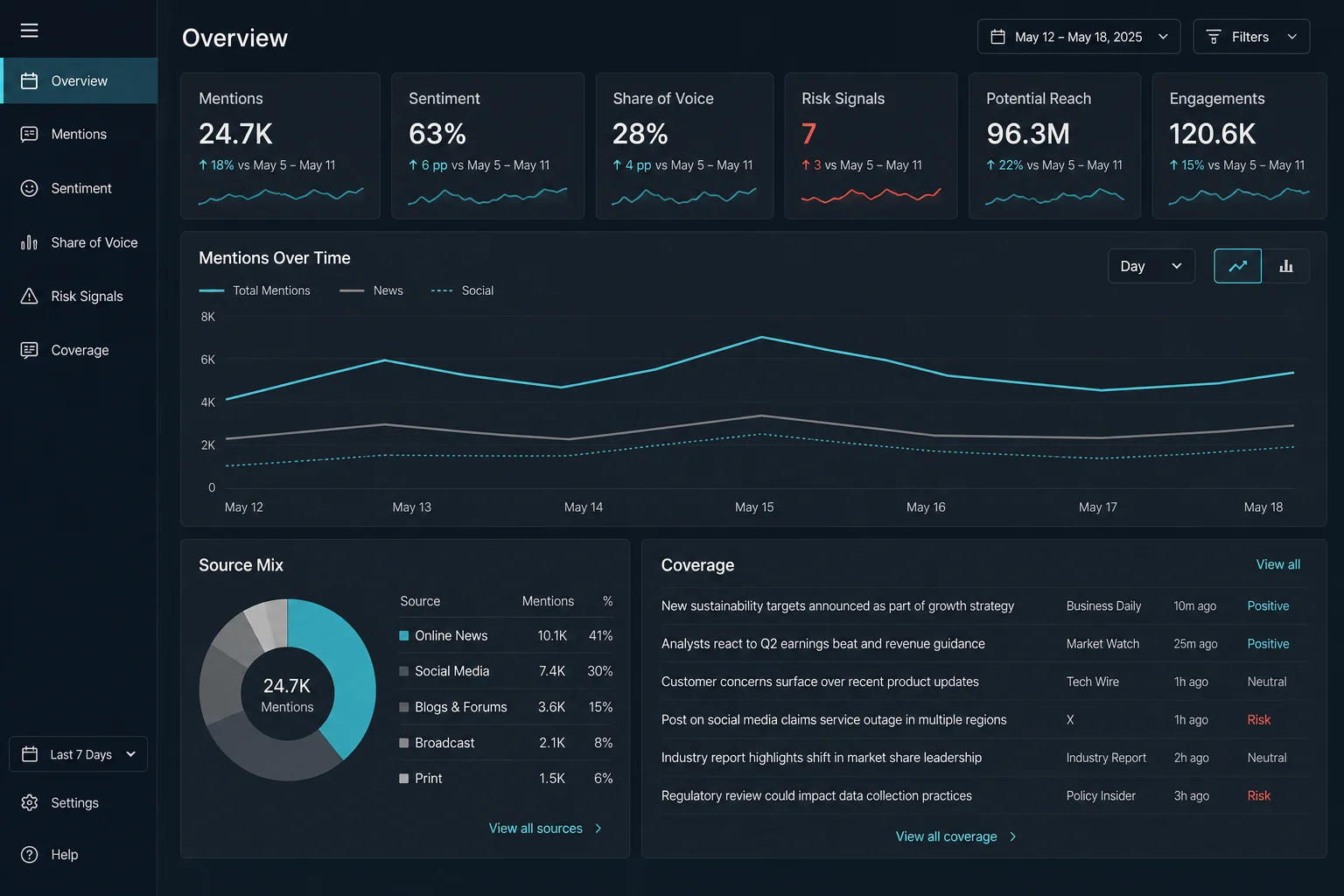Switch to line chart view

click(1237, 266)
